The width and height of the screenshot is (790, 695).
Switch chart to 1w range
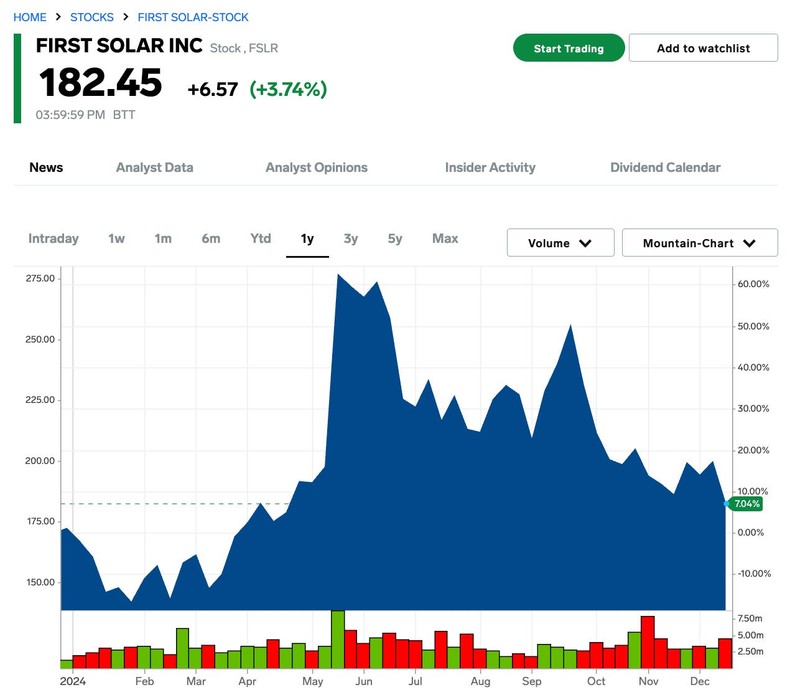pos(116,238)
